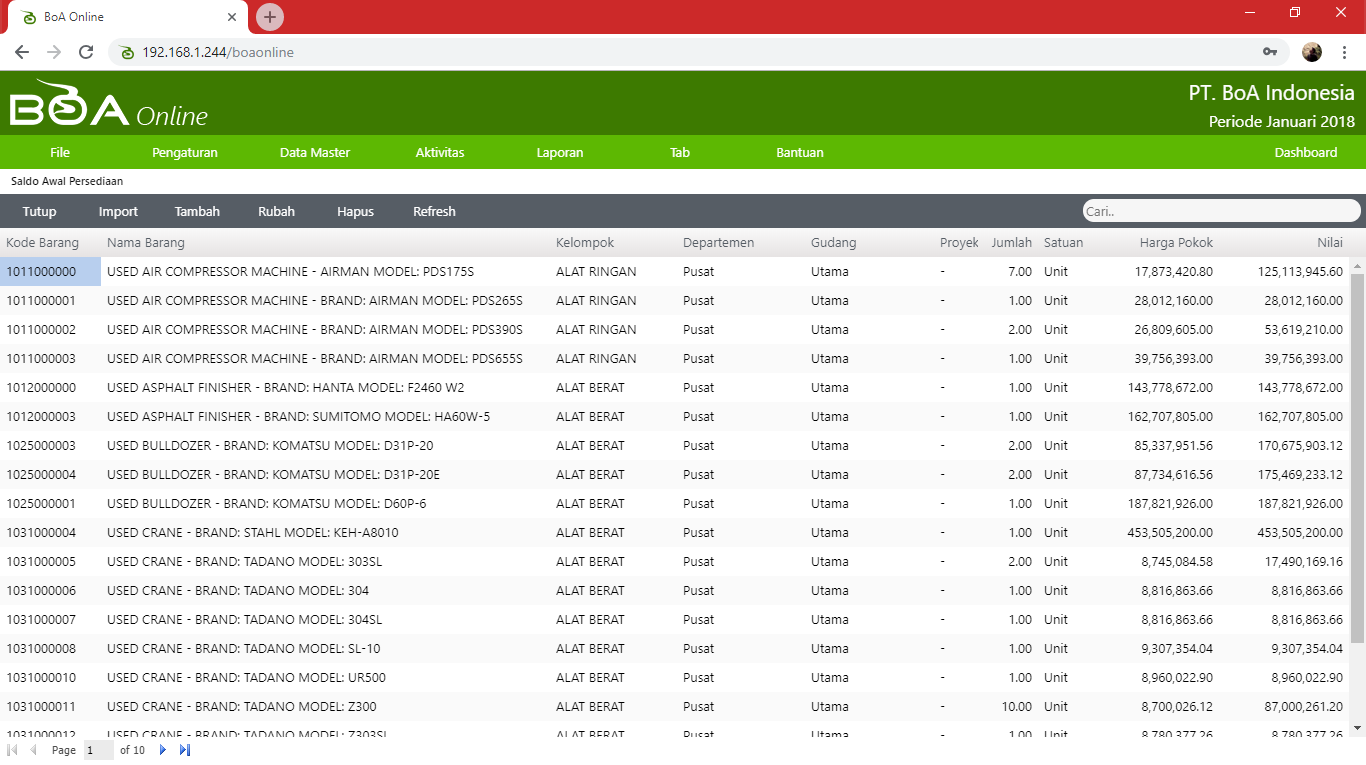Click the saved passwords key icon
This screenshot has height=765, width=1366.
click(1270, 52)
